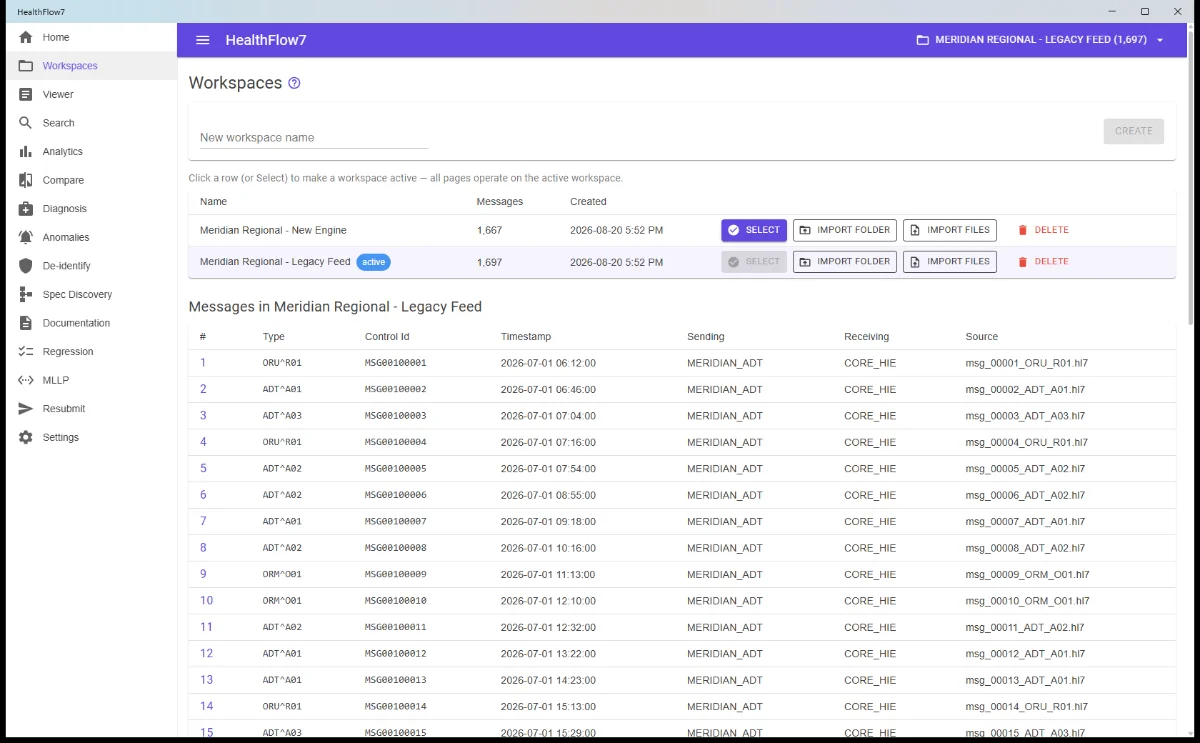Image resolution: width=1200 pixels, height=743 pixels.
Task: Open the hamburger navigation menu icon
Action: tap(203, 40)
